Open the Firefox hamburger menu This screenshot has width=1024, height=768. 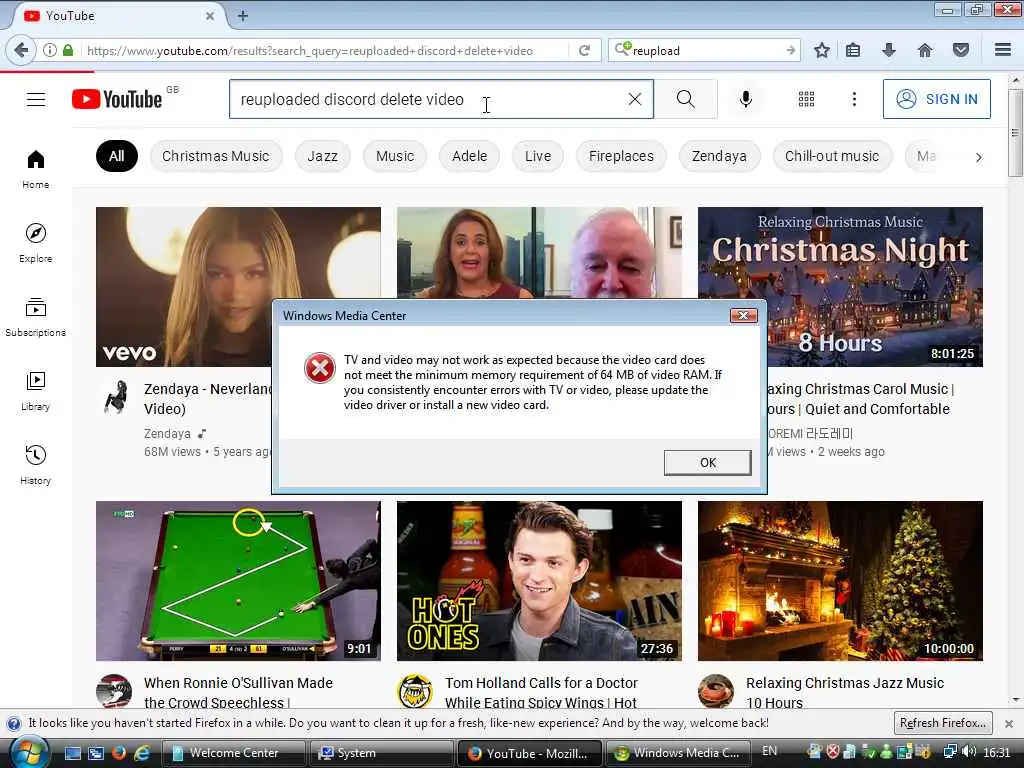[1003, 50]
